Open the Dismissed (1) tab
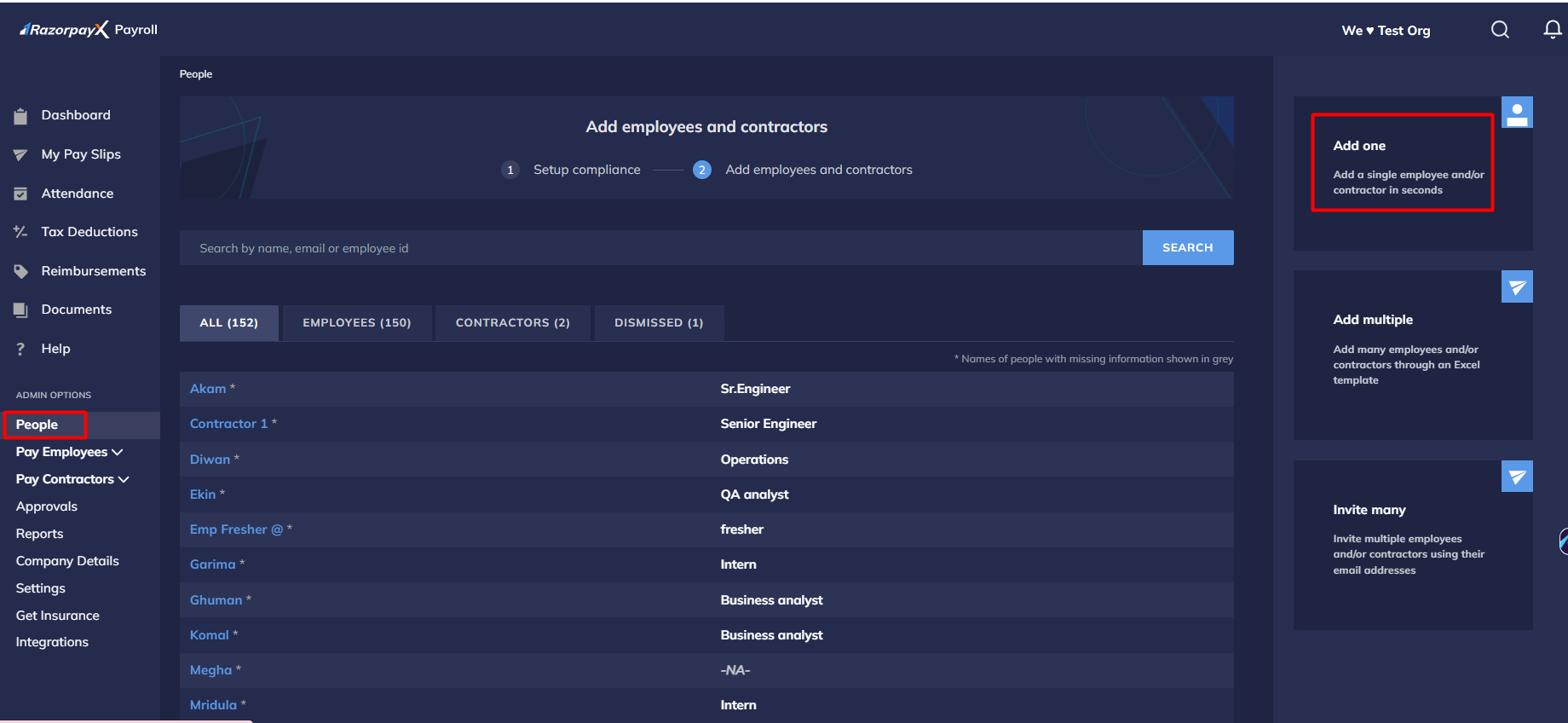The height and width of the screenshot is (723, 1568). [x=659, y=323]
